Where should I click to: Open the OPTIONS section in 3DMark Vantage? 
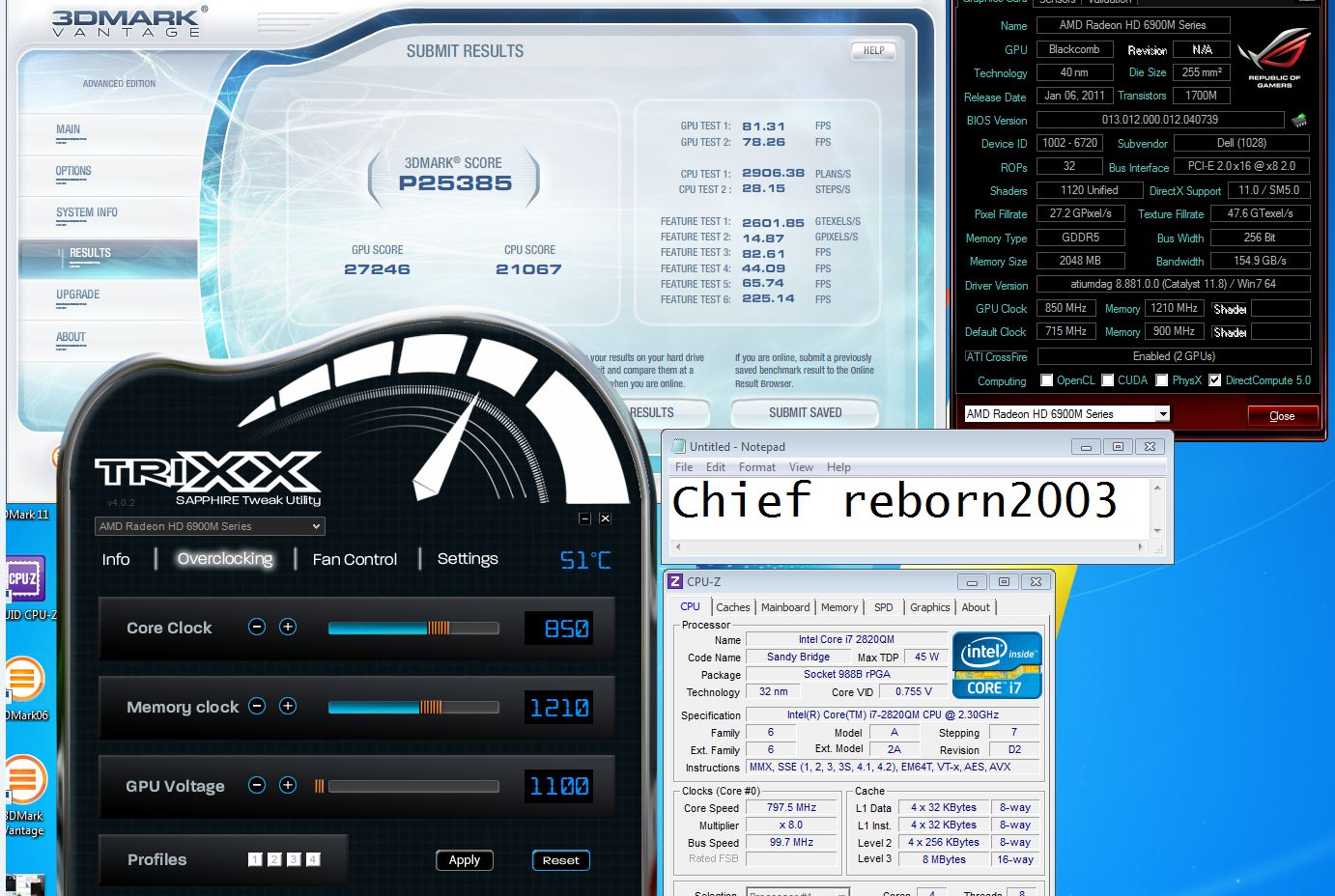73,171
